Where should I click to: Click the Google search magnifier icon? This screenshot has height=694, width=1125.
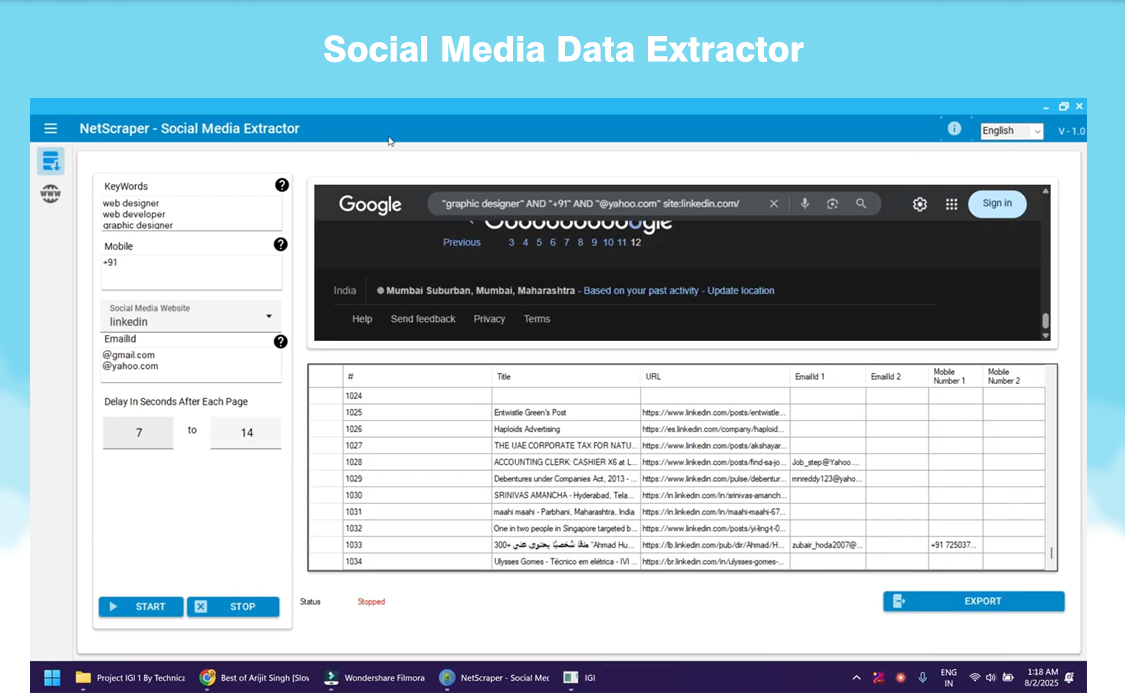pyautogui.click(x=861, y=204)
